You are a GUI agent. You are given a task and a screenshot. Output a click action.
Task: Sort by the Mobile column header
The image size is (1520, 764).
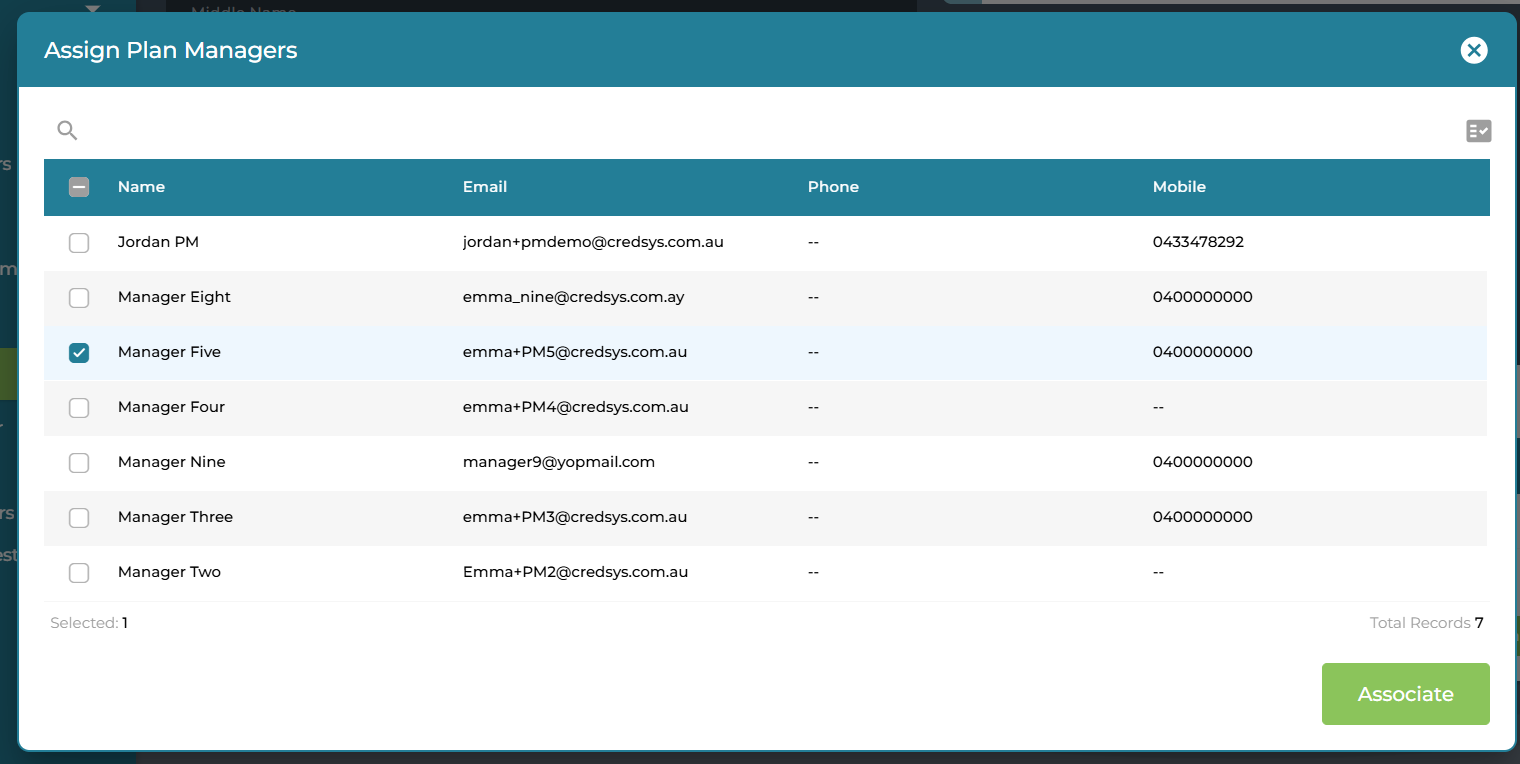point(1179,187)
